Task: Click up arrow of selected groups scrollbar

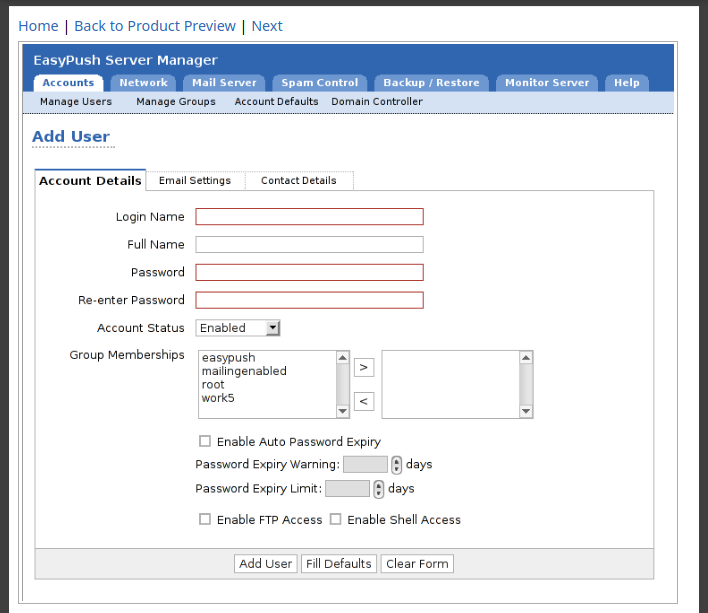Action: tap(526, 358)
